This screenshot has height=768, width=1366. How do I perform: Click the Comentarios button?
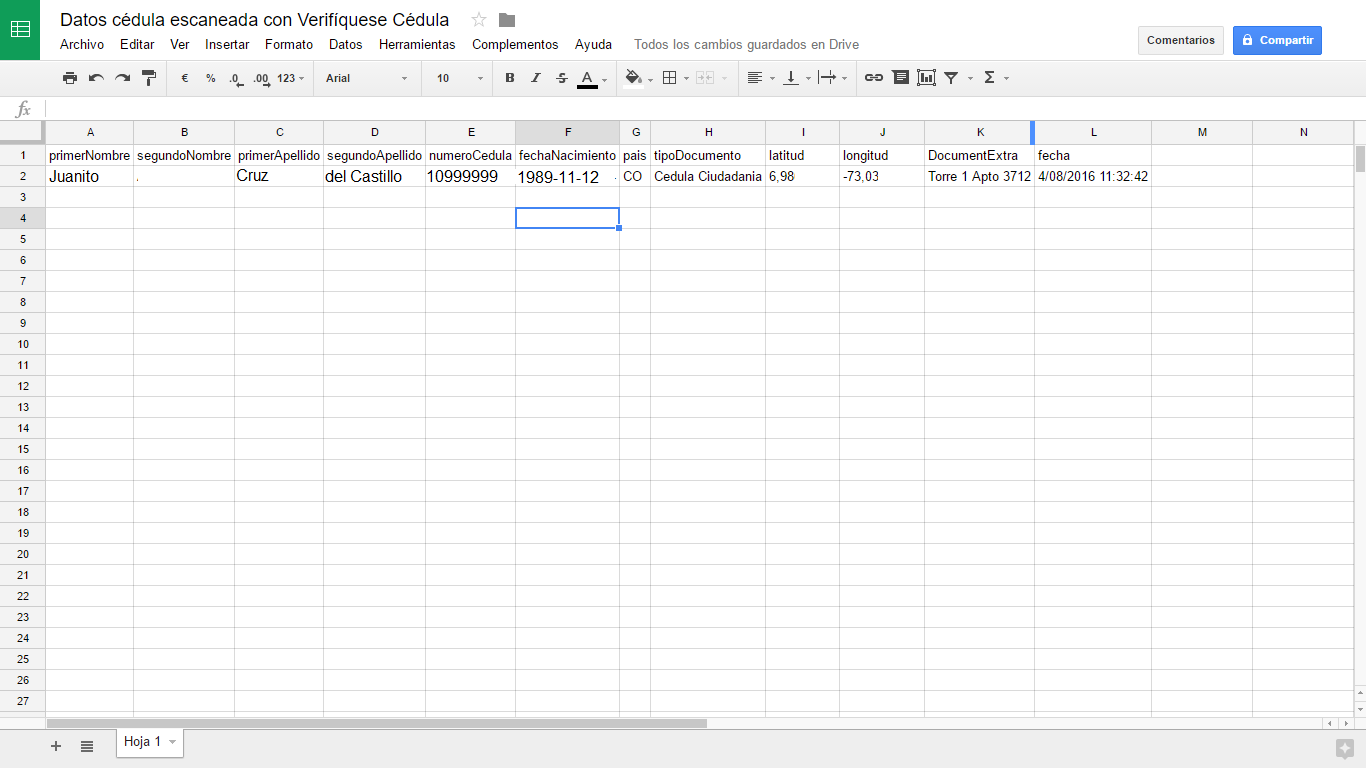tap(1181, 40)
